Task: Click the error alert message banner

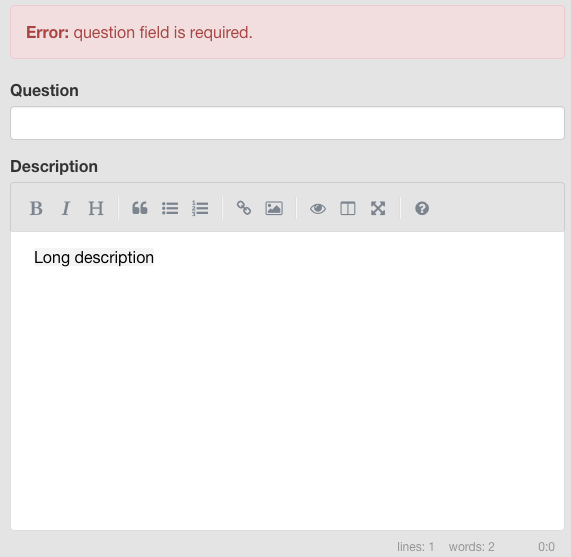Action: [287, 32]
